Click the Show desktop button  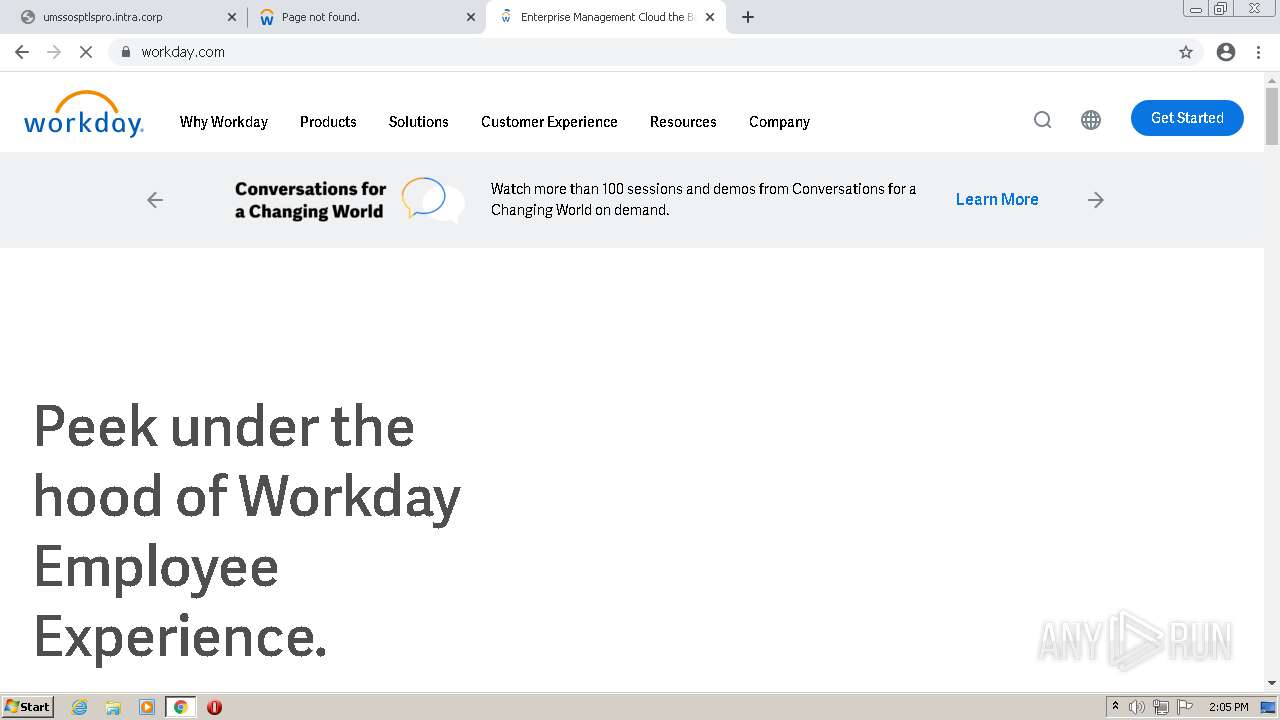pos(1268,707)
